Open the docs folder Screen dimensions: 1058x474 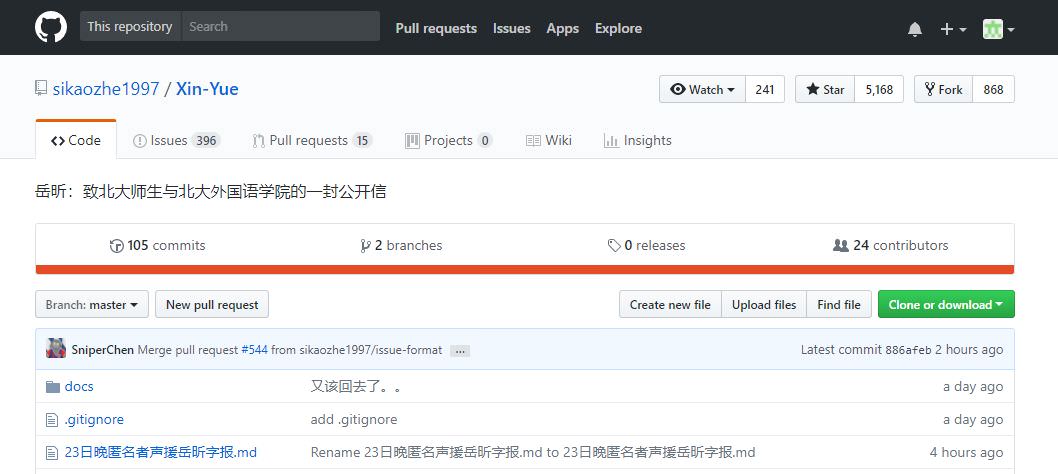pos(79,386)
